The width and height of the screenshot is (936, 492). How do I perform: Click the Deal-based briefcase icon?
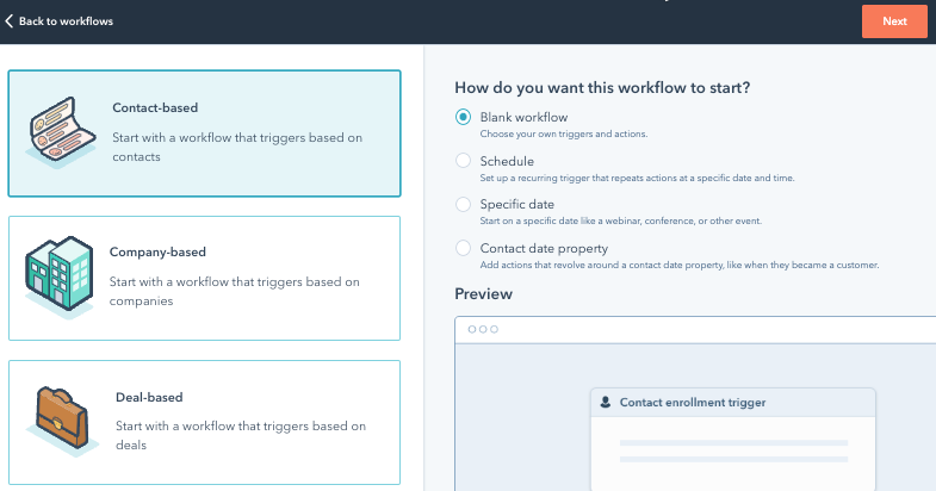tap(61, 420)
